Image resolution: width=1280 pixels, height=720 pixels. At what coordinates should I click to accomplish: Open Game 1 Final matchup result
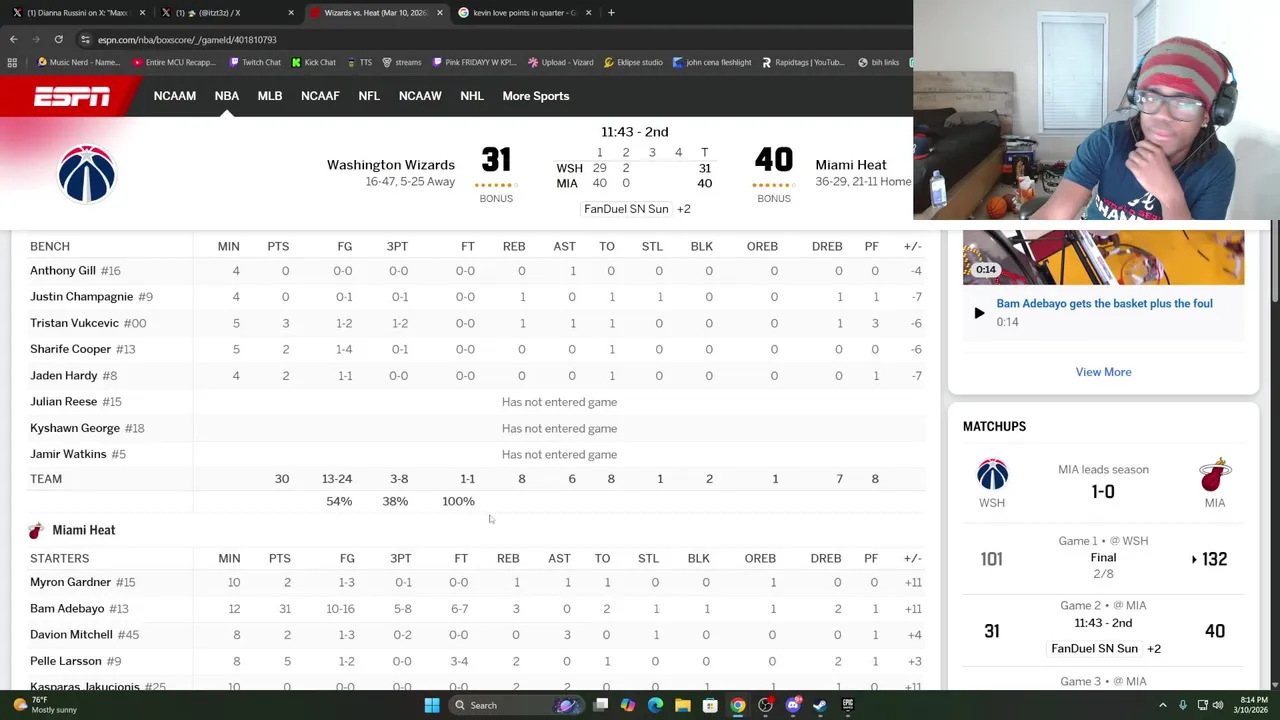[x=1103, y=558]
